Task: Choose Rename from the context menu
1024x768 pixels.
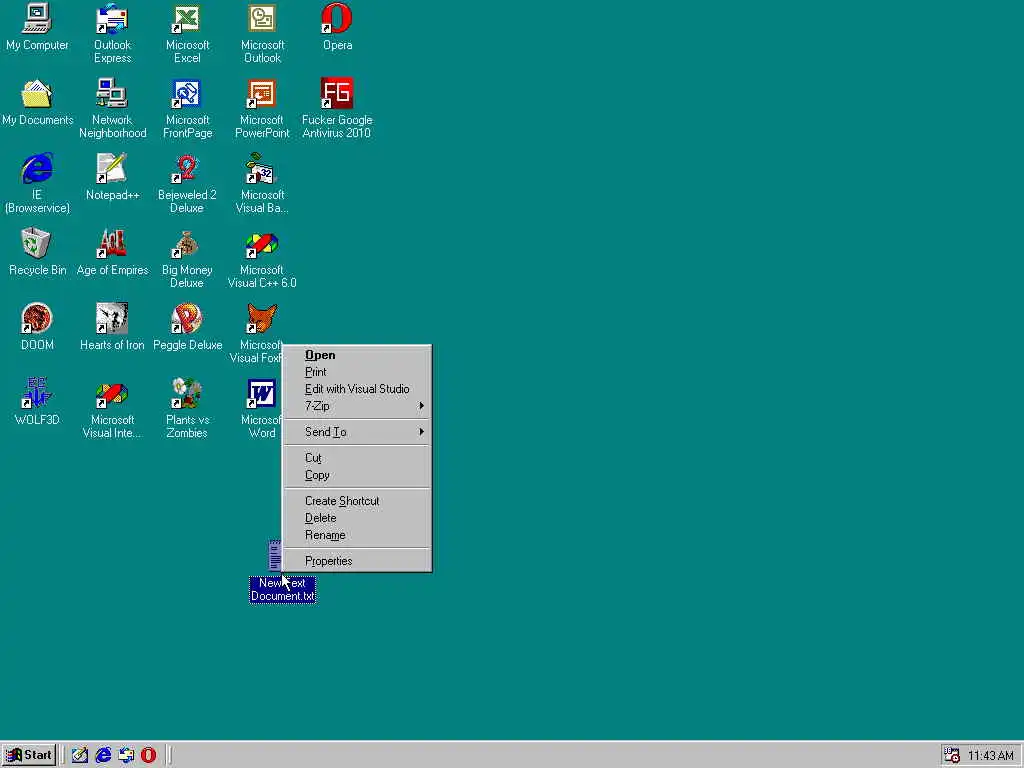Action: 357,536
